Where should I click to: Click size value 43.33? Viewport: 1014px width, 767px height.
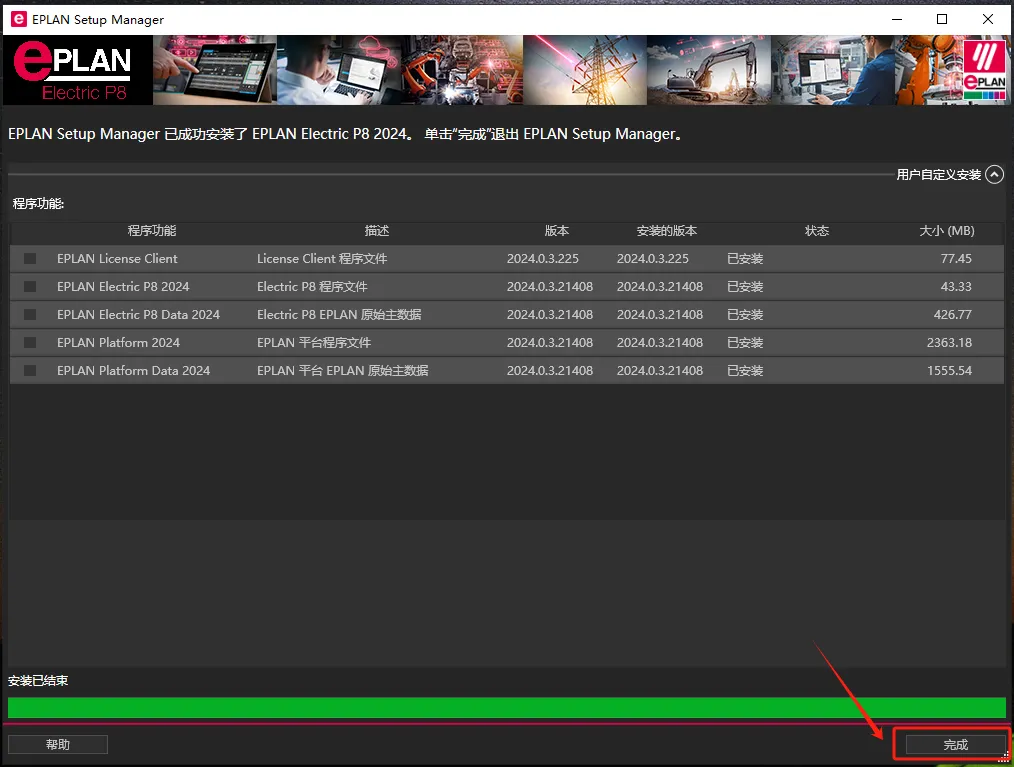[956, 286]
